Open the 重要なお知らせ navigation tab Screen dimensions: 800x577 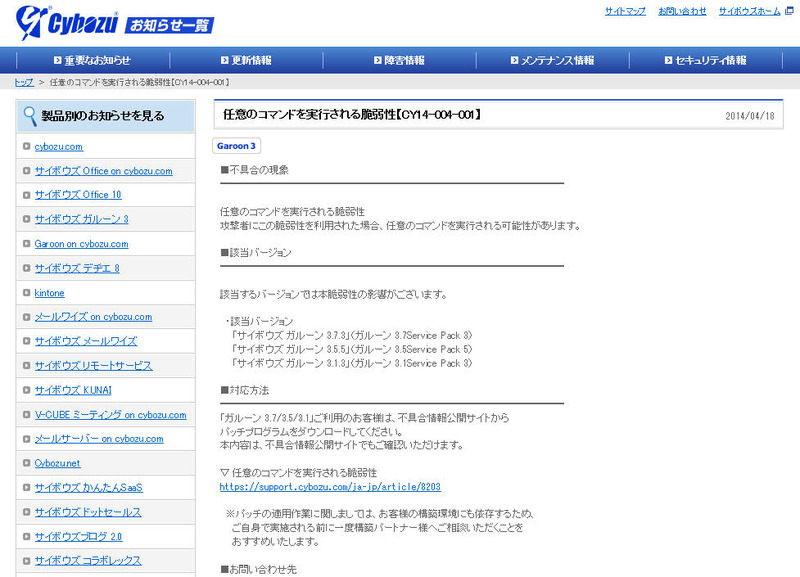[x=92, y=60]
